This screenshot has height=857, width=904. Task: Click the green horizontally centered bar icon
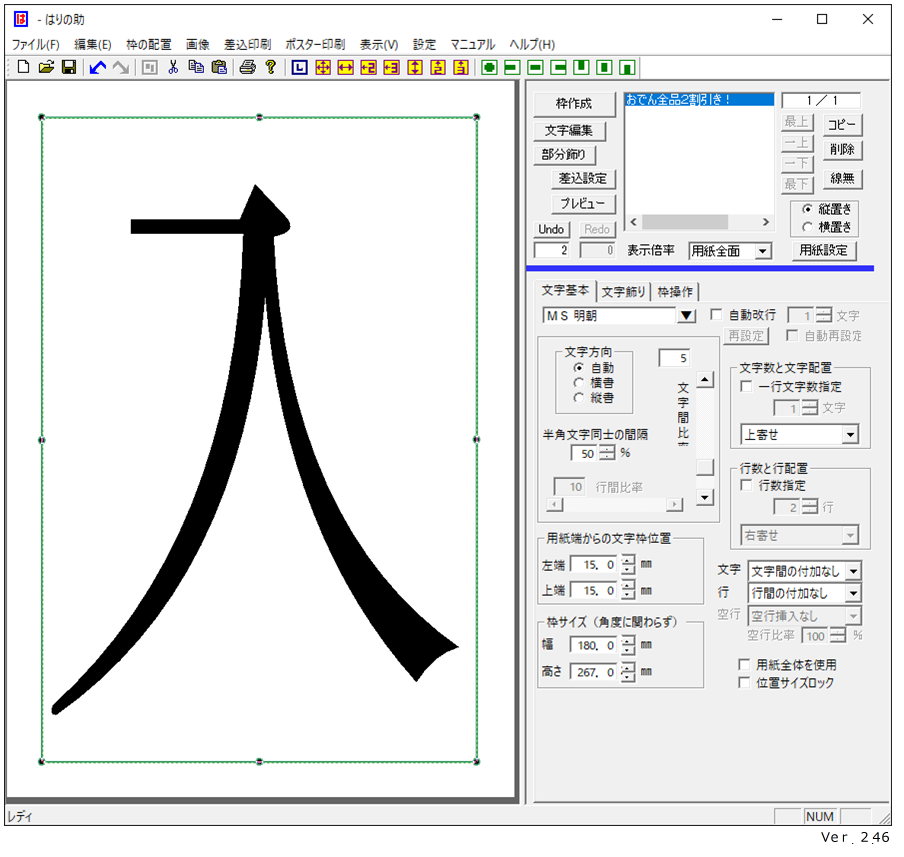[x=535, y=67]
